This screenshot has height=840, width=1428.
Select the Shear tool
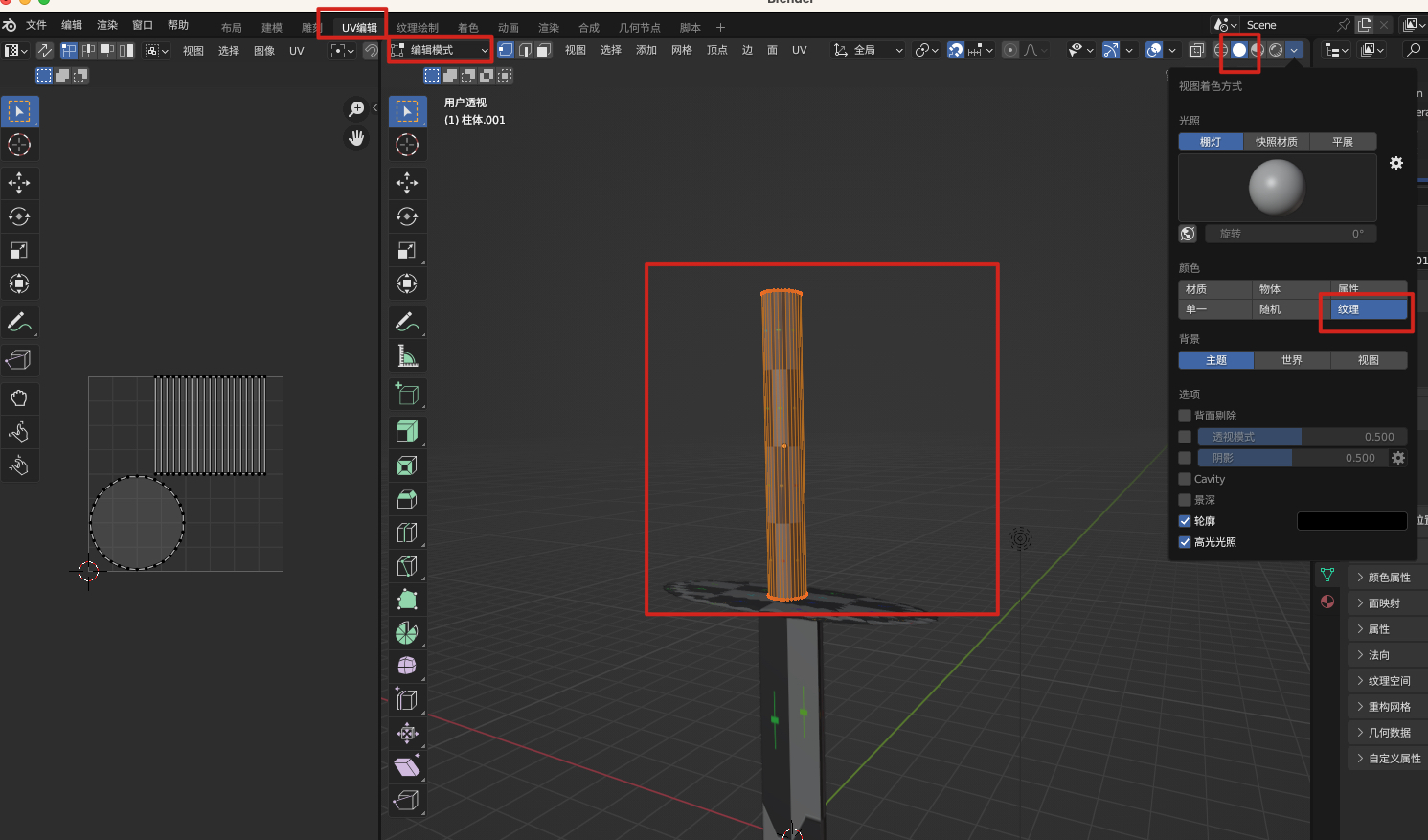click(407, 766)
